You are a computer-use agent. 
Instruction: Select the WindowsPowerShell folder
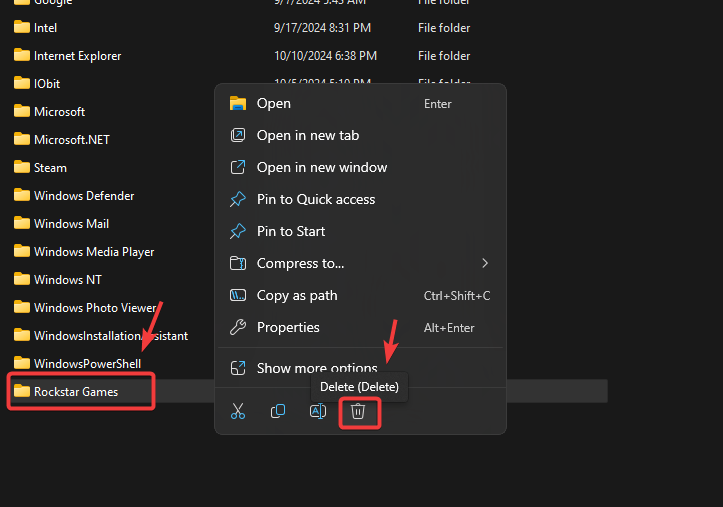(x=87, y=363)
